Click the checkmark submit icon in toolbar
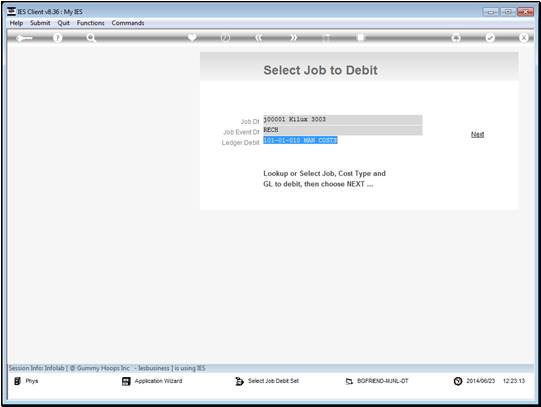This screenshot has width=541, height=407. tap(490, 38)
